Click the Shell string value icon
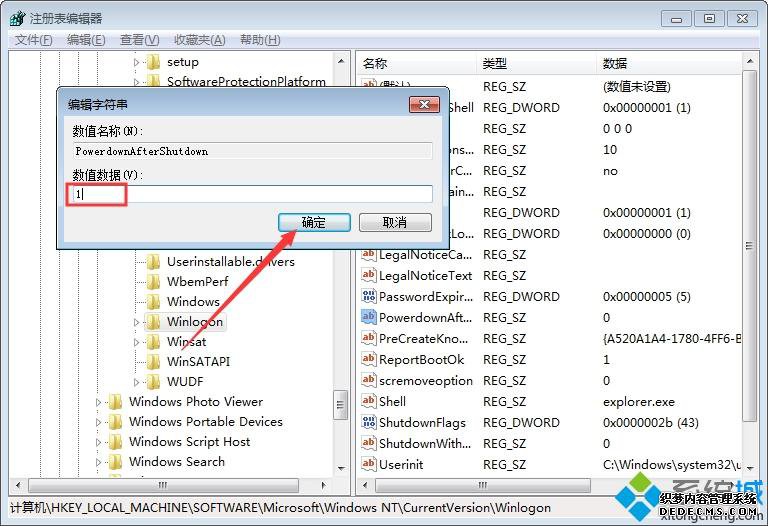The width and height of the screenshot is (768, 526). [x=368, y=402]
